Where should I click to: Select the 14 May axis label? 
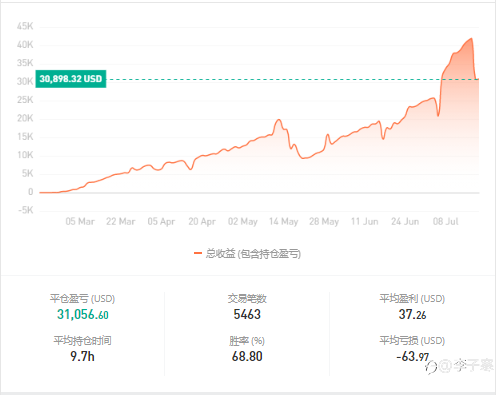284,222
